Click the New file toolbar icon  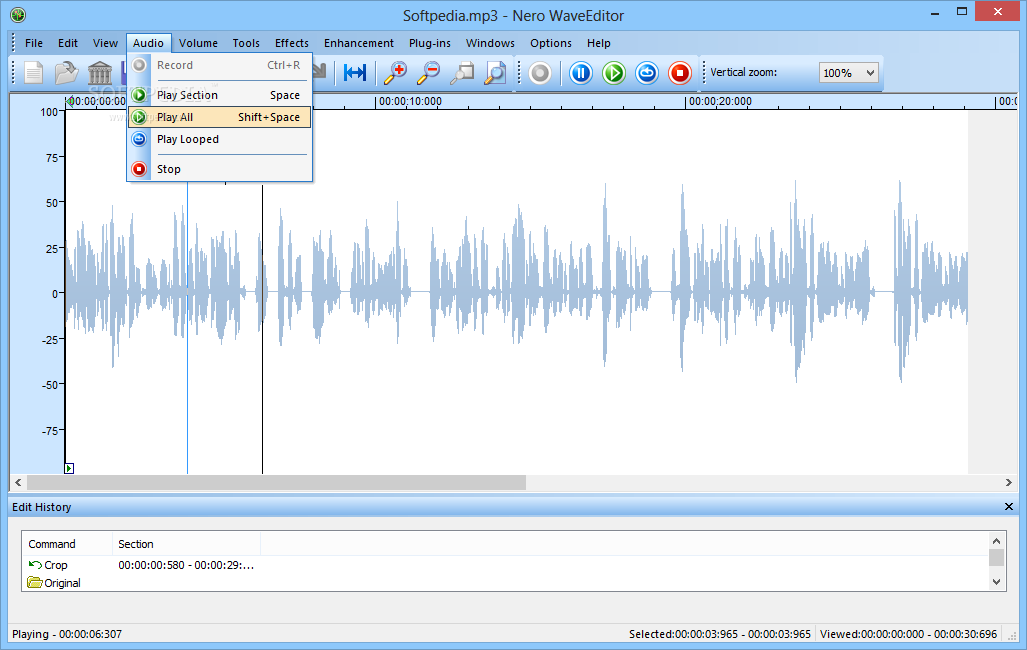pyautogui.click(x=34, y=73)
